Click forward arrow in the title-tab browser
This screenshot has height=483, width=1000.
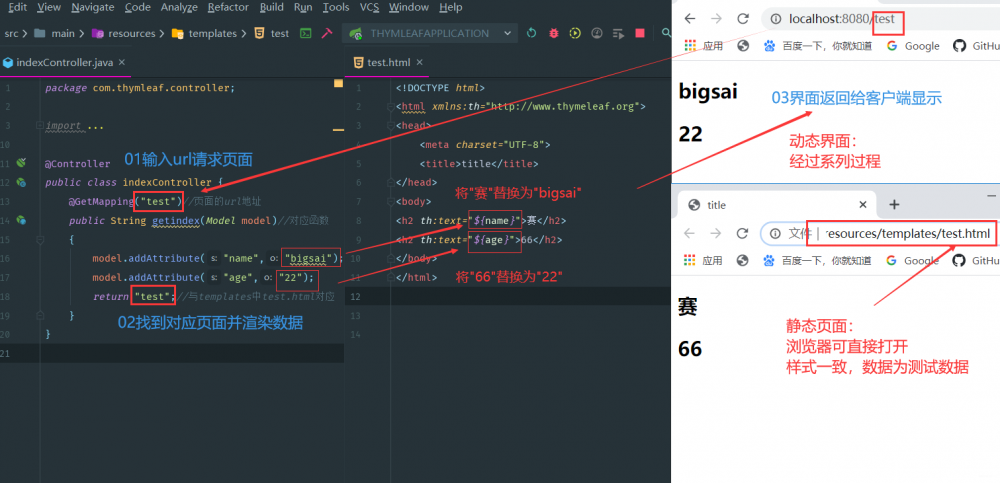click(716, 234)
